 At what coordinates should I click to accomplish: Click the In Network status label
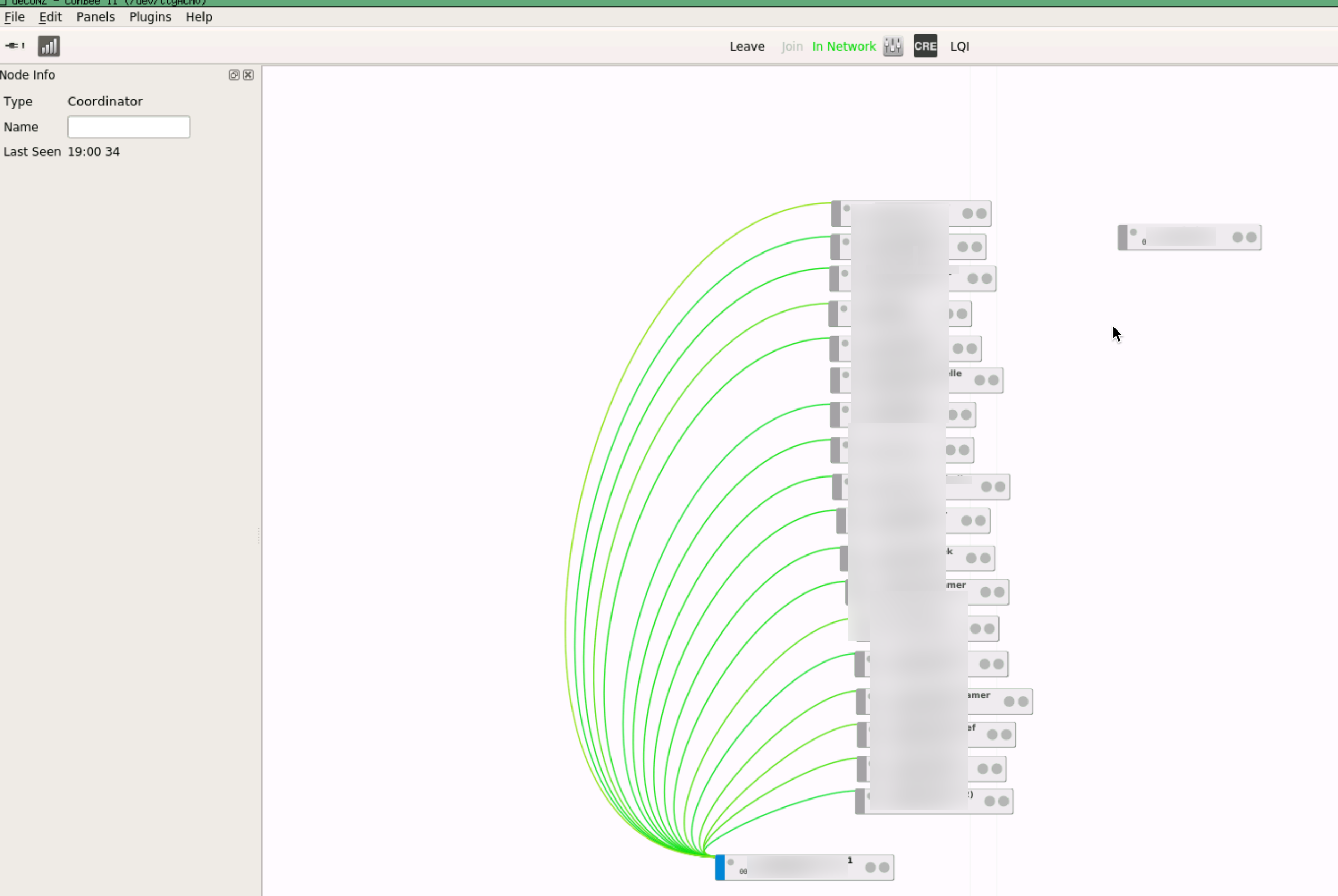[x=843, y=46]
